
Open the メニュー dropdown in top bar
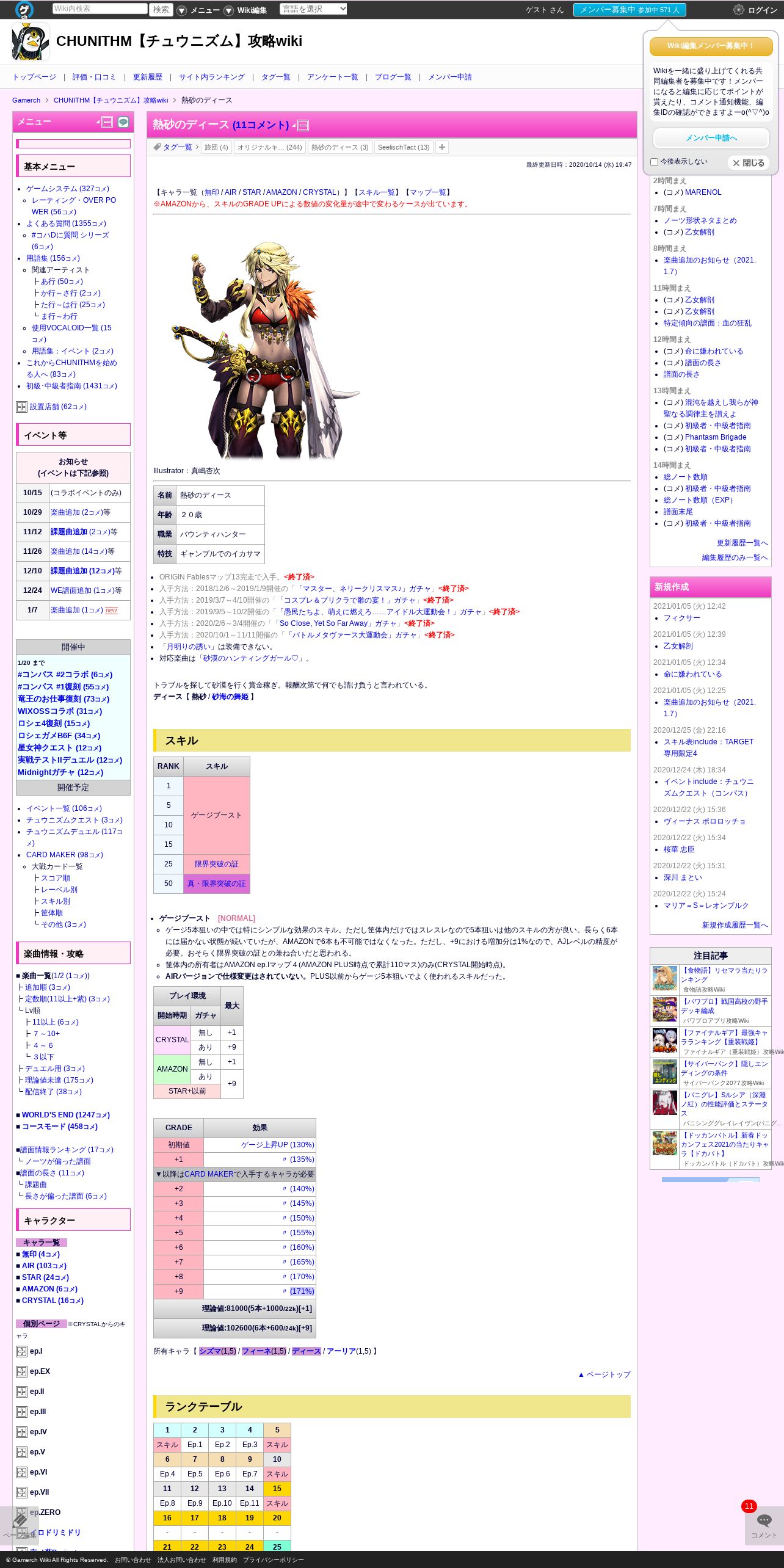click(199, 10)
